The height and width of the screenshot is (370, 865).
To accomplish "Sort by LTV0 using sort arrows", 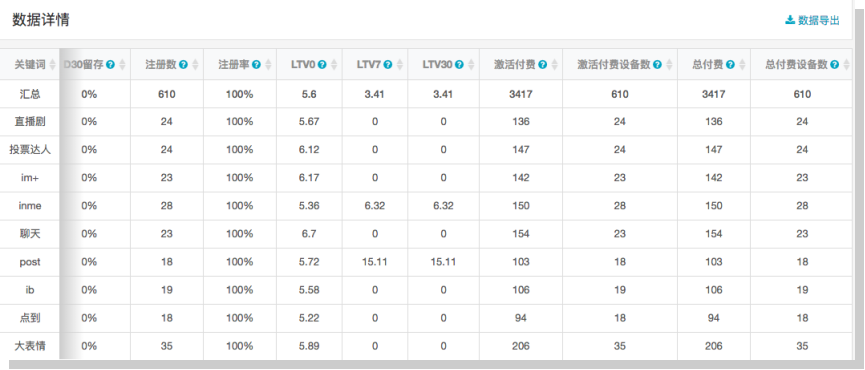I will (334, 65).
